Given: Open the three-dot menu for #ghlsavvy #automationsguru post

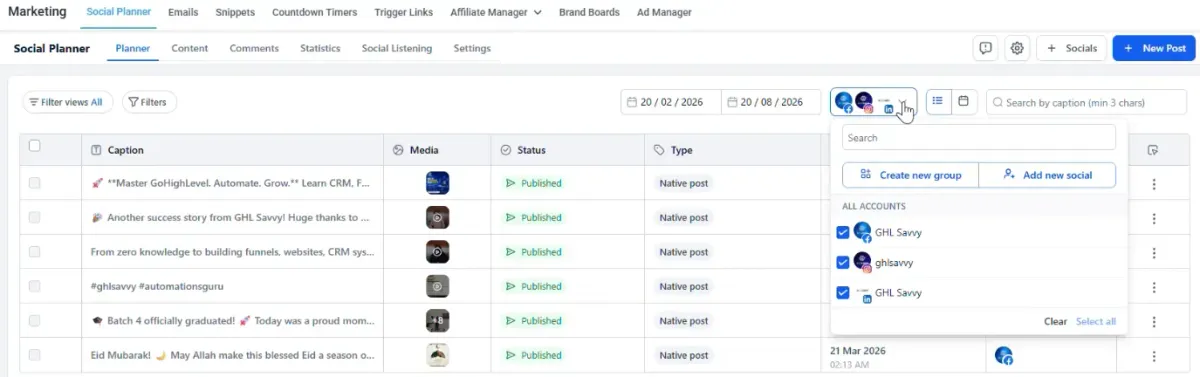Looking at the screenshot, I should [1154, 287].
